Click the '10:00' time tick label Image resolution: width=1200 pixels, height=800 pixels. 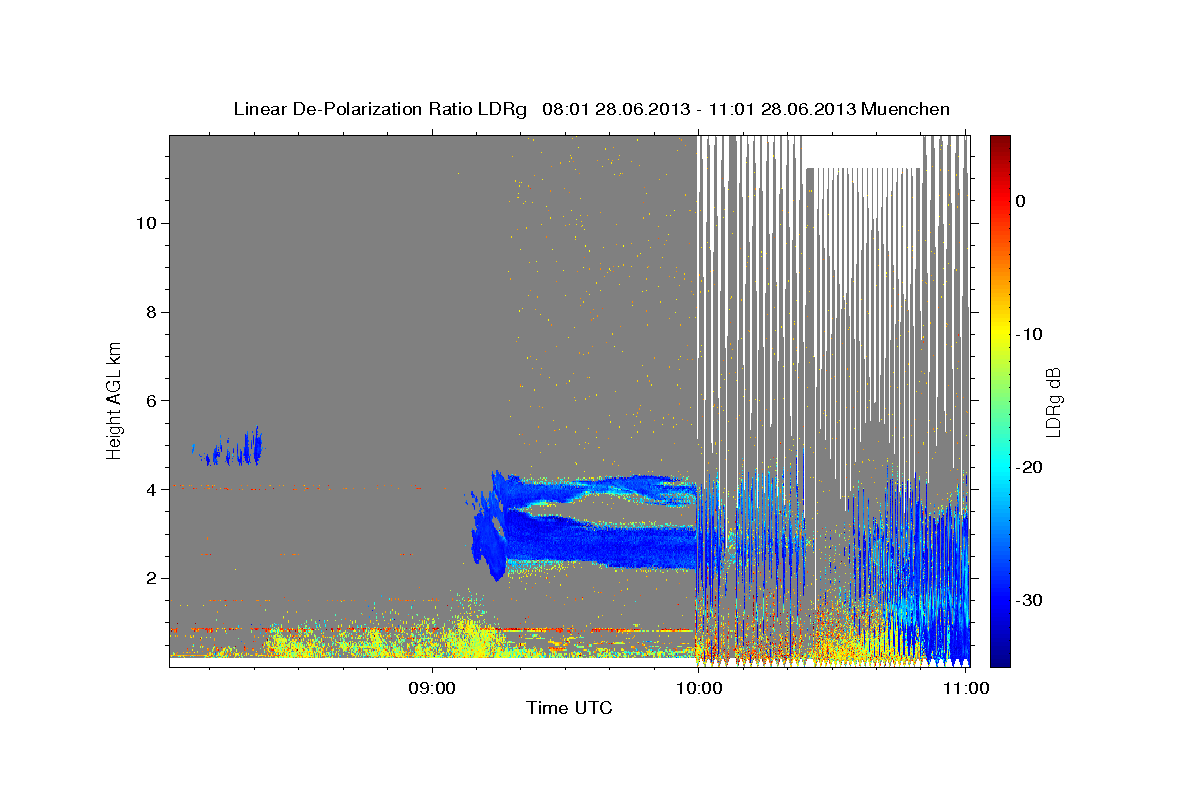click(x=699, y=688)
